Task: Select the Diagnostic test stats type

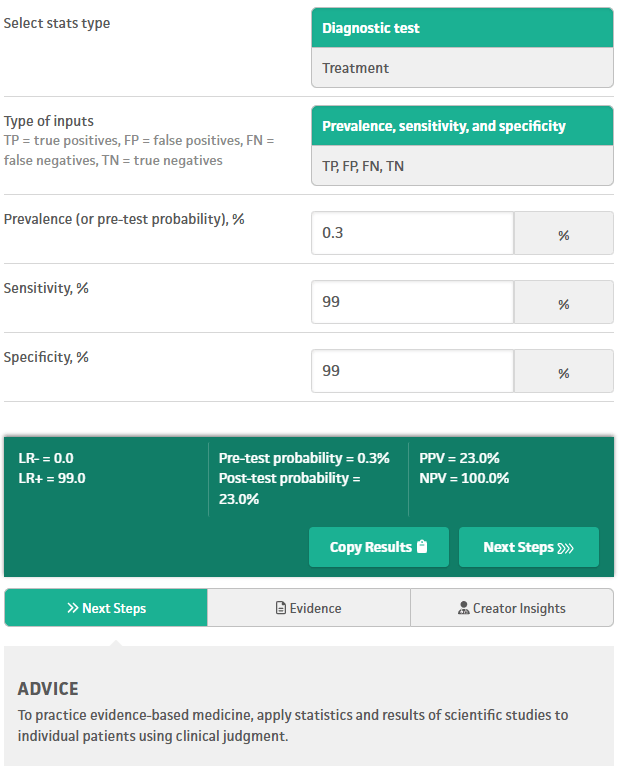Action: [x=462, y=28]
